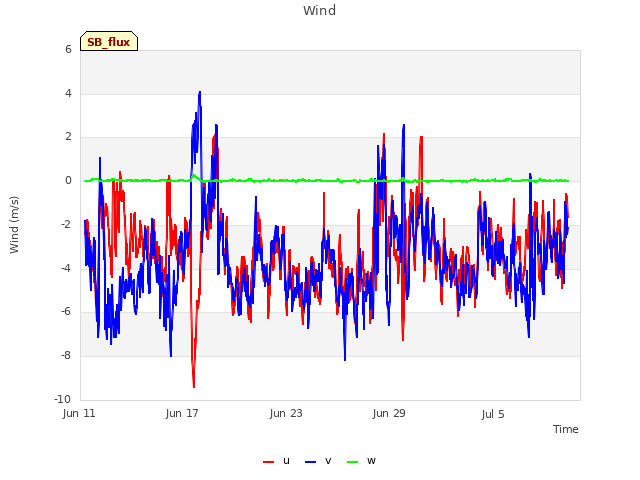This screenshot has width=640, height=480.
Task: Click the y-axis tick label 0
Action: click(x=68, y=180)
